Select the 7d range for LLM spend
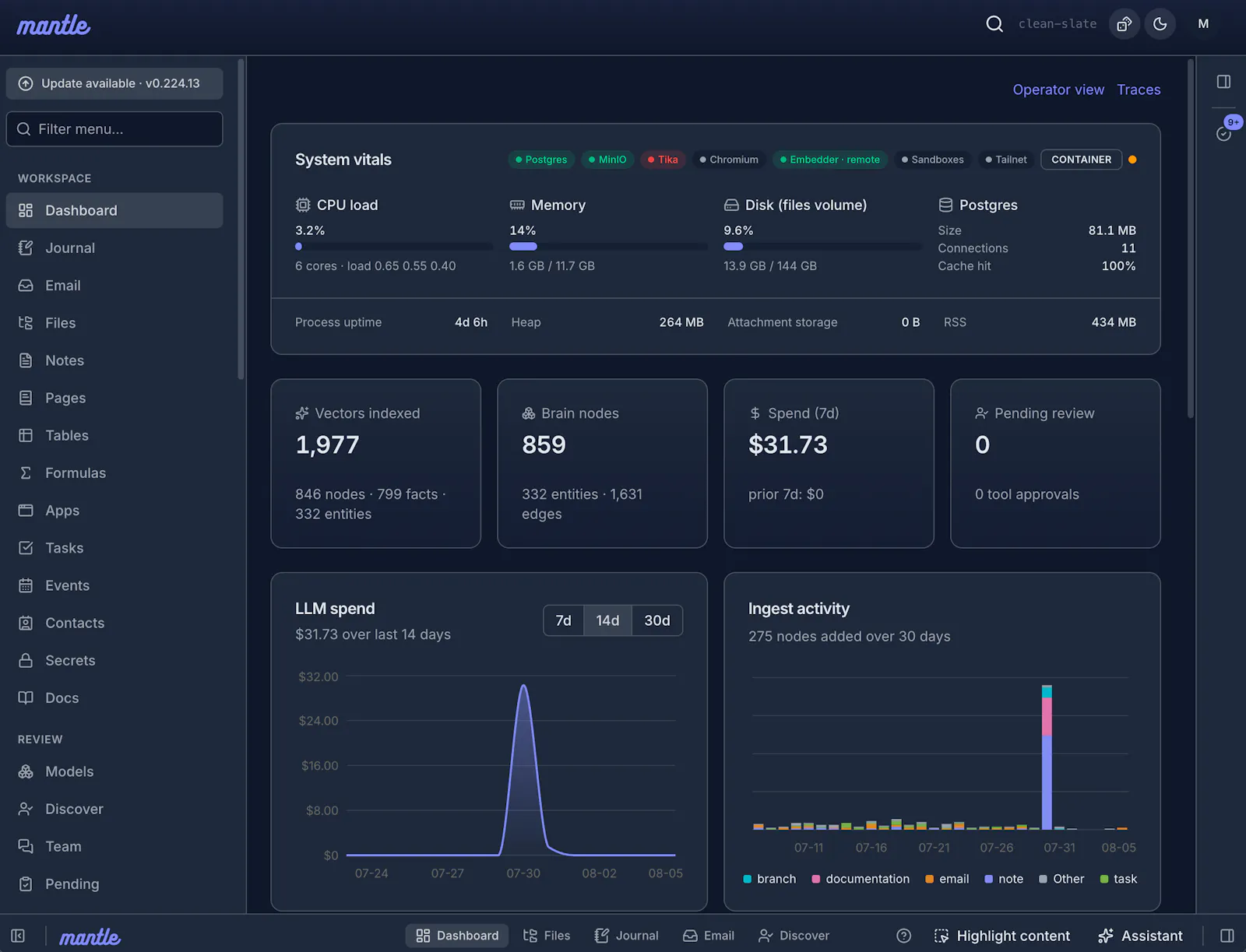 point(563,620)
